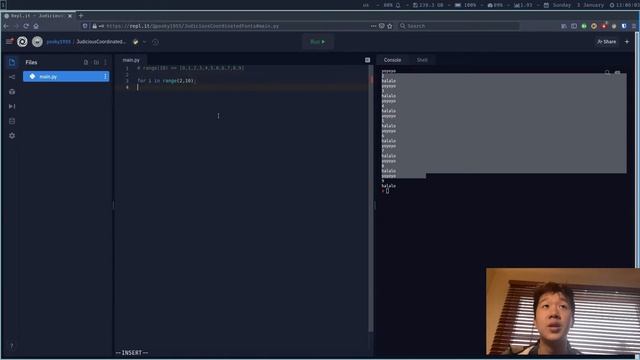The image size is (640, 360).
Task: Open the browser hamburger menu
Action: click(634, 26)
